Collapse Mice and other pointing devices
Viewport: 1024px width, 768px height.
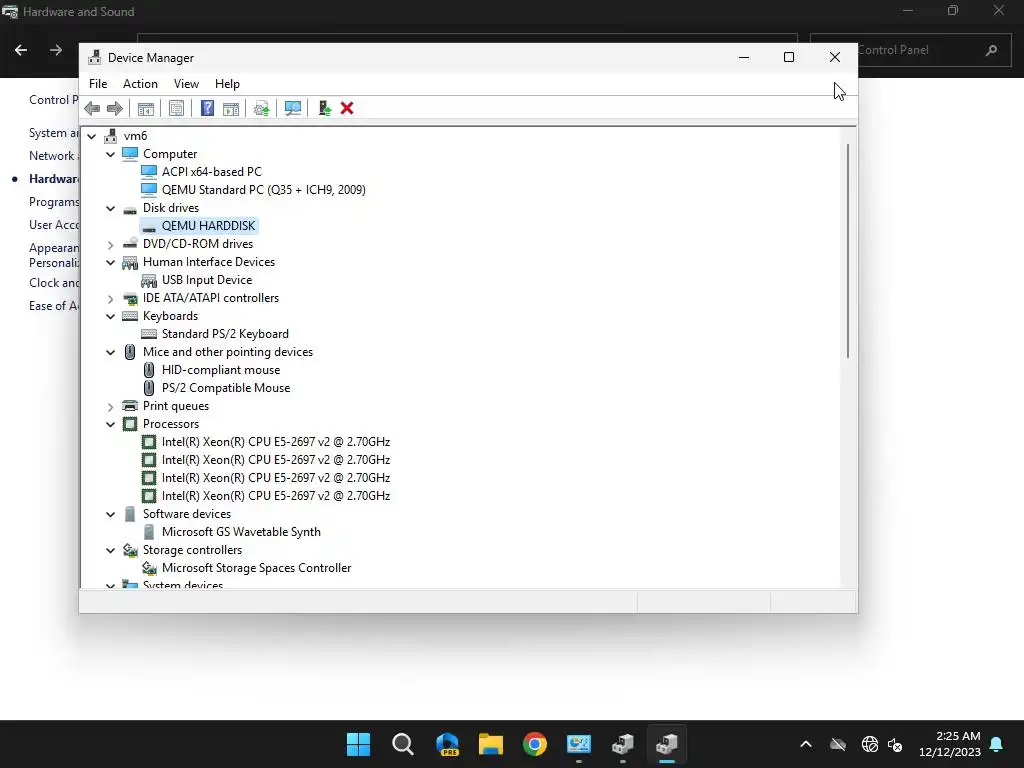[x=110, y=353]
